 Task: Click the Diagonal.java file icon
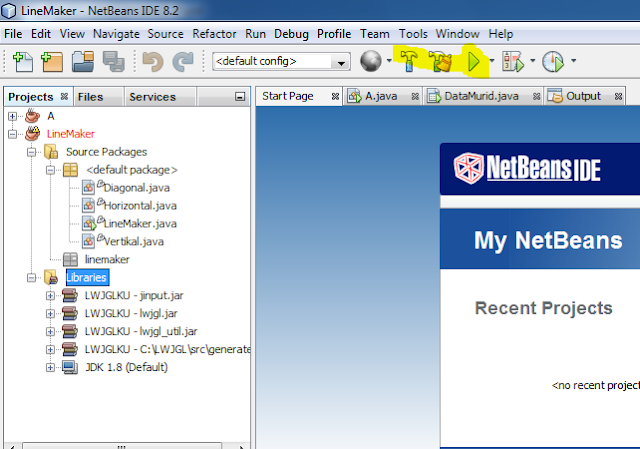pyautogui.click(x=89, y=188)
